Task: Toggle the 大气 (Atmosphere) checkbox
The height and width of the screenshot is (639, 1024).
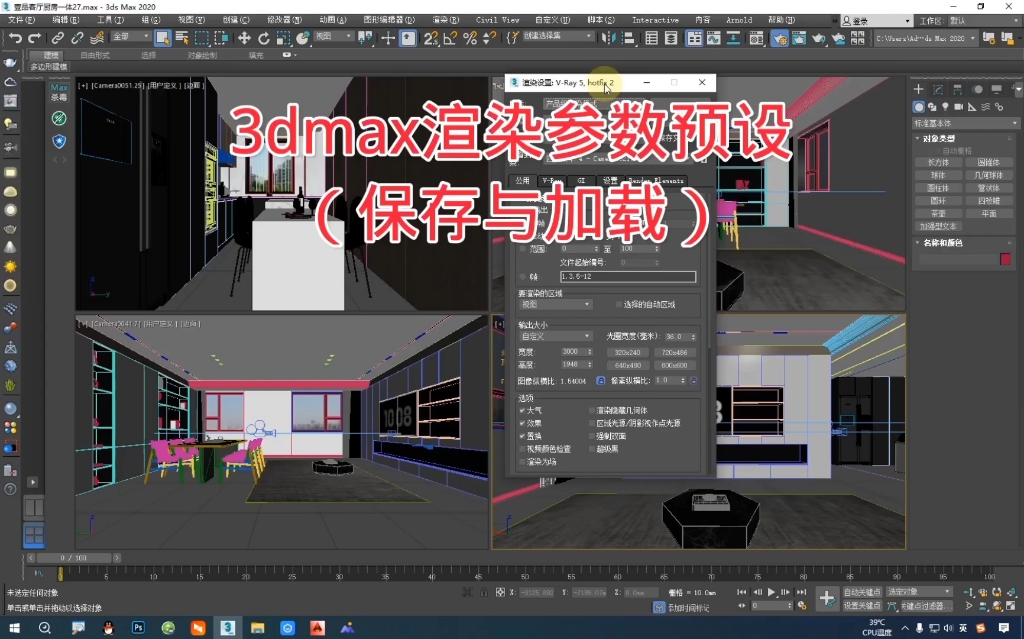Action: (x=521, y=409)
